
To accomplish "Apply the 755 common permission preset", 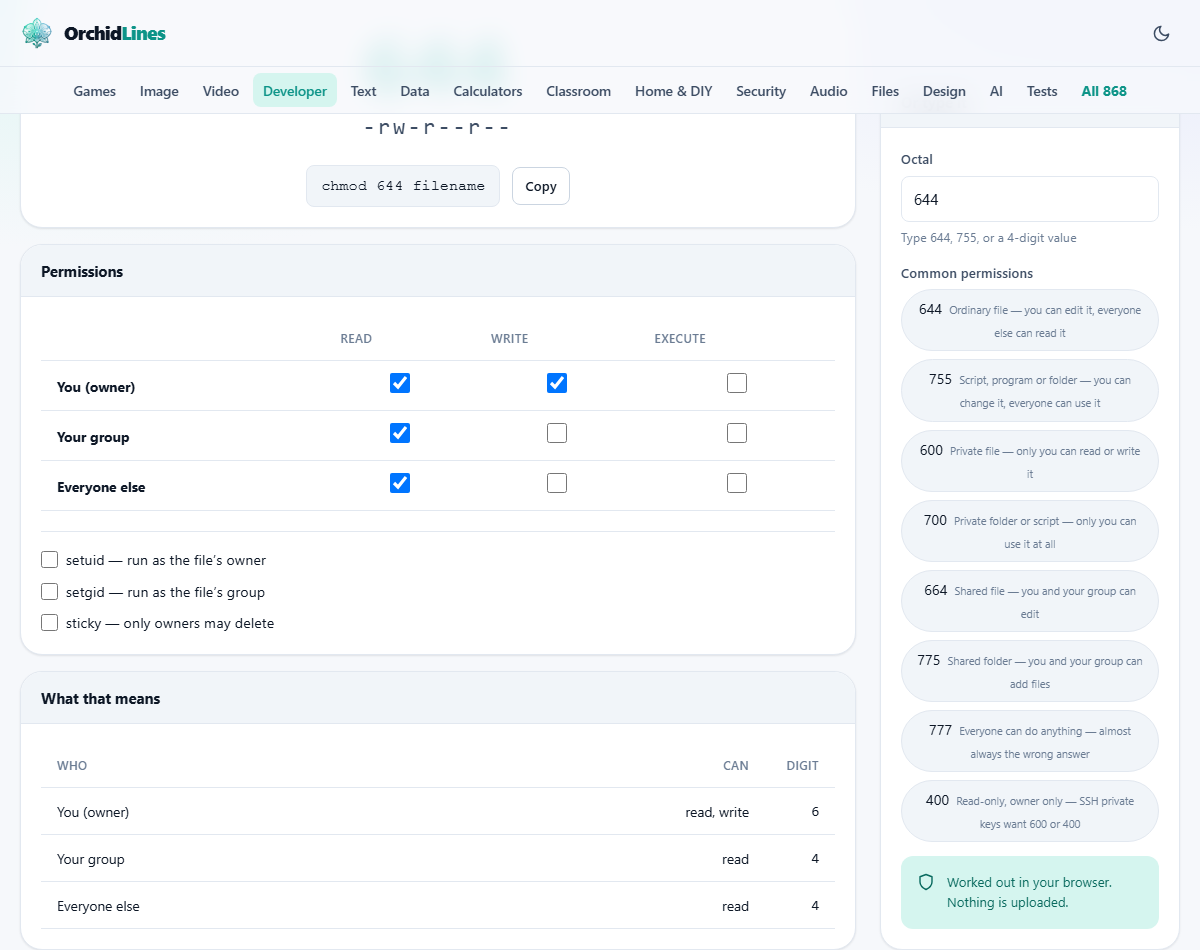I will (1030, 391).
